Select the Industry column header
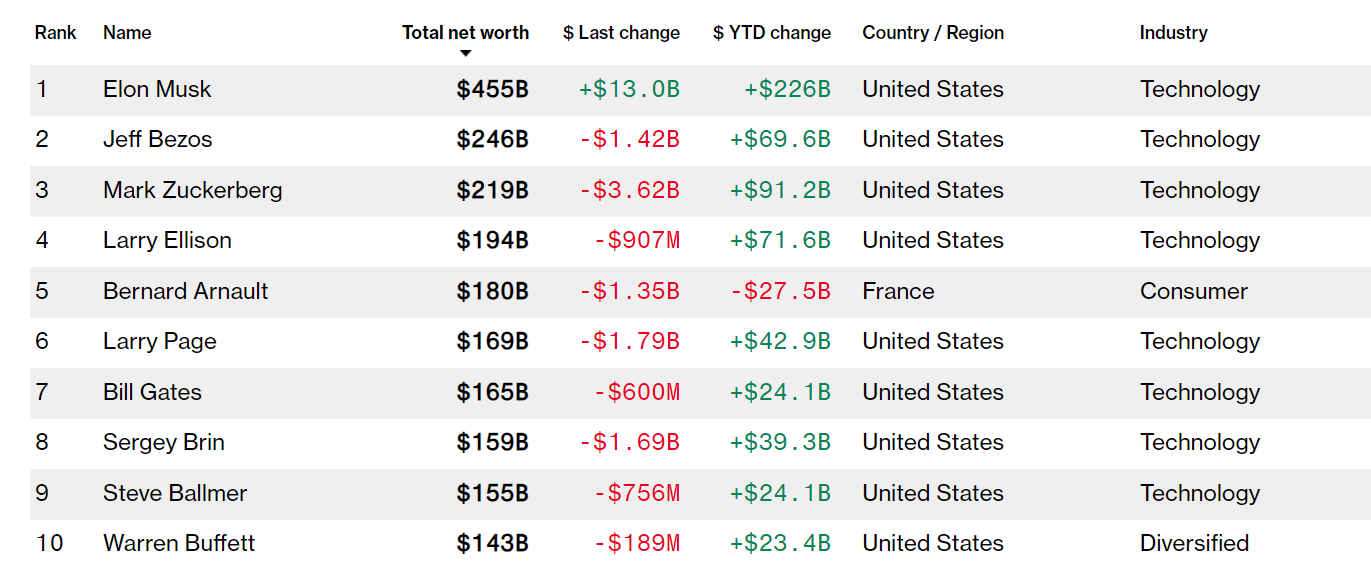 point(1173,32)
